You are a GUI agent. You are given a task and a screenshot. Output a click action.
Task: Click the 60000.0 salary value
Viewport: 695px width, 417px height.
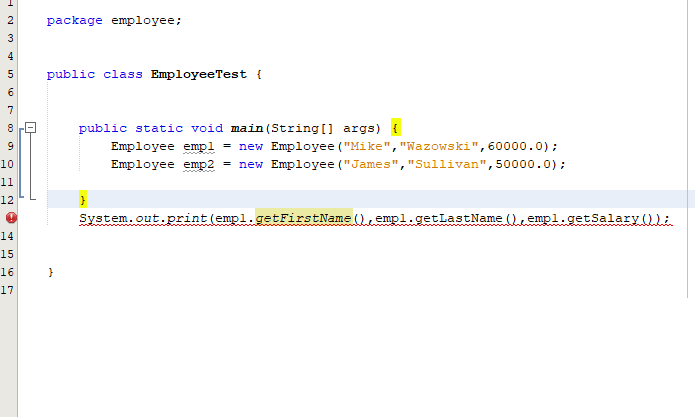pos(515,146)
